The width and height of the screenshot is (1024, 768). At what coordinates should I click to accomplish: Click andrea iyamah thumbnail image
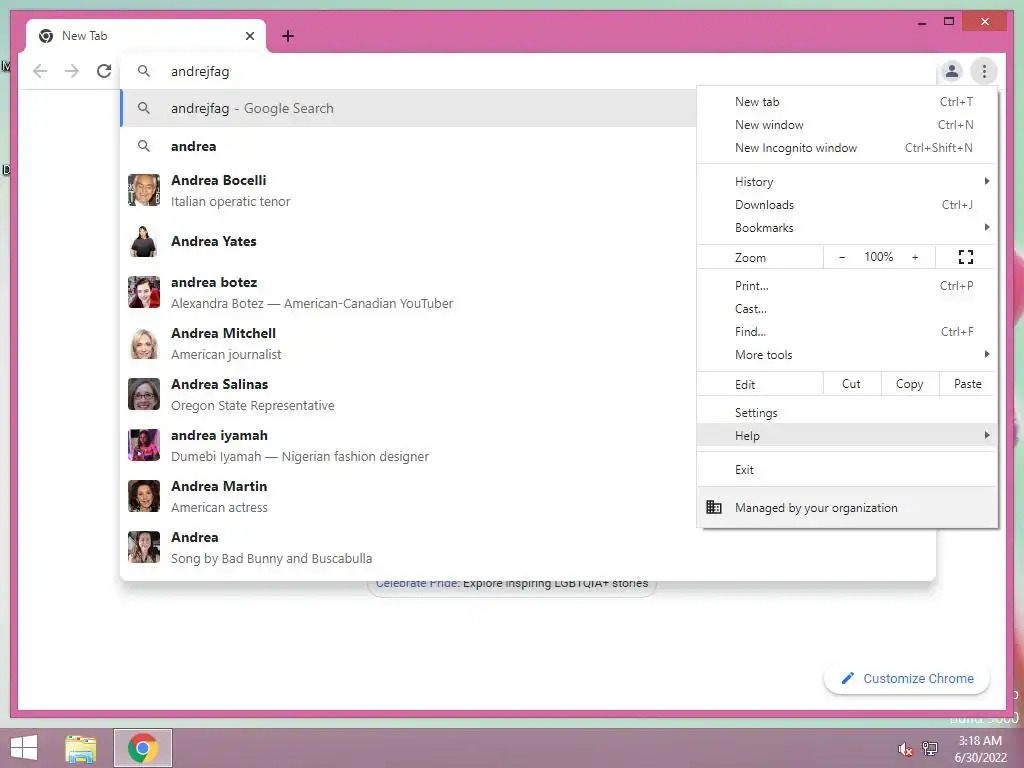(x=144, y=445)
